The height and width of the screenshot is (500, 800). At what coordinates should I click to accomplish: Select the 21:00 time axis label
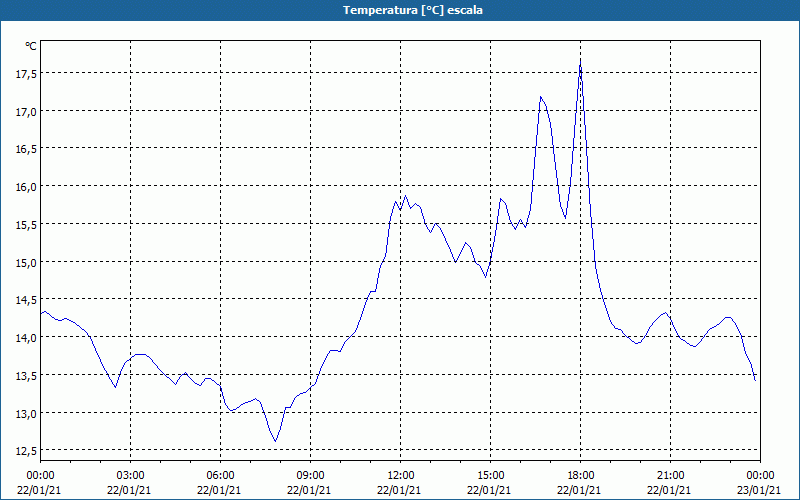[670, 476]
